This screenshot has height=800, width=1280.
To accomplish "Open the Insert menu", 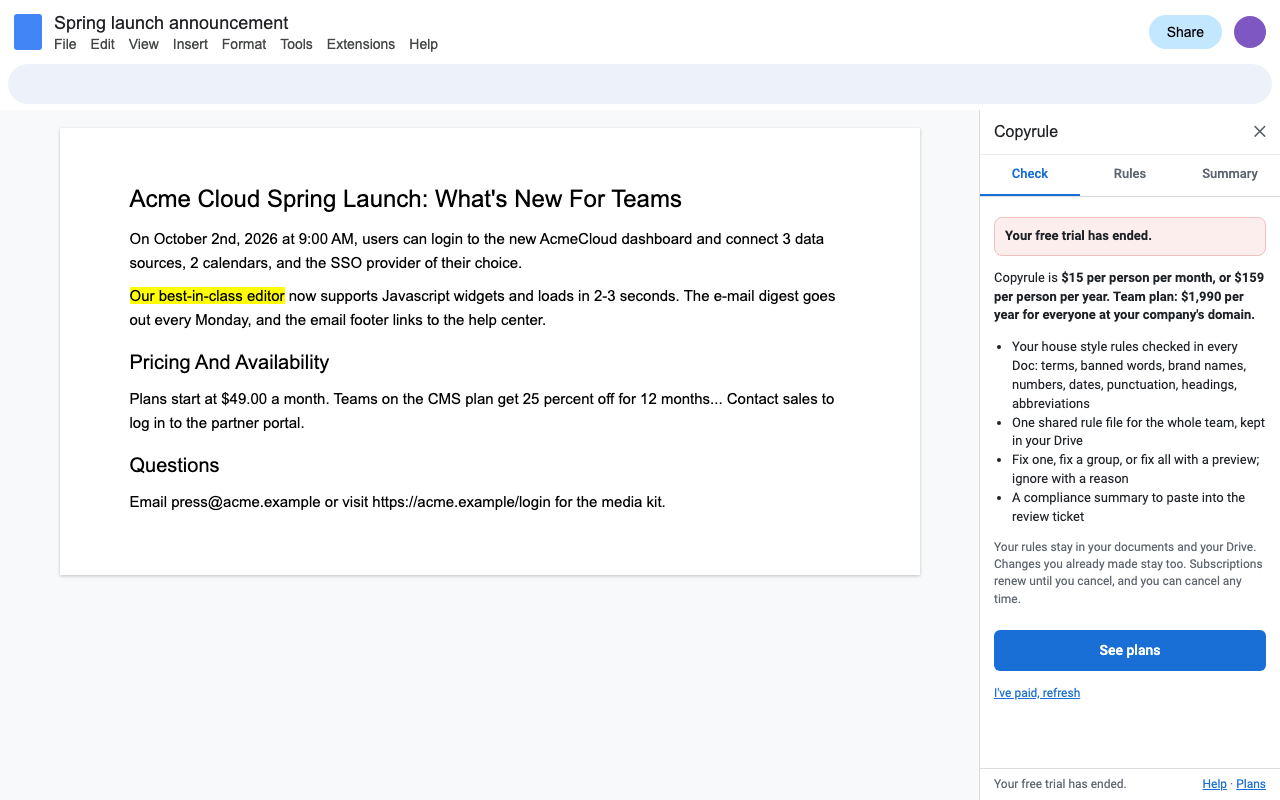I will (190, 44).
